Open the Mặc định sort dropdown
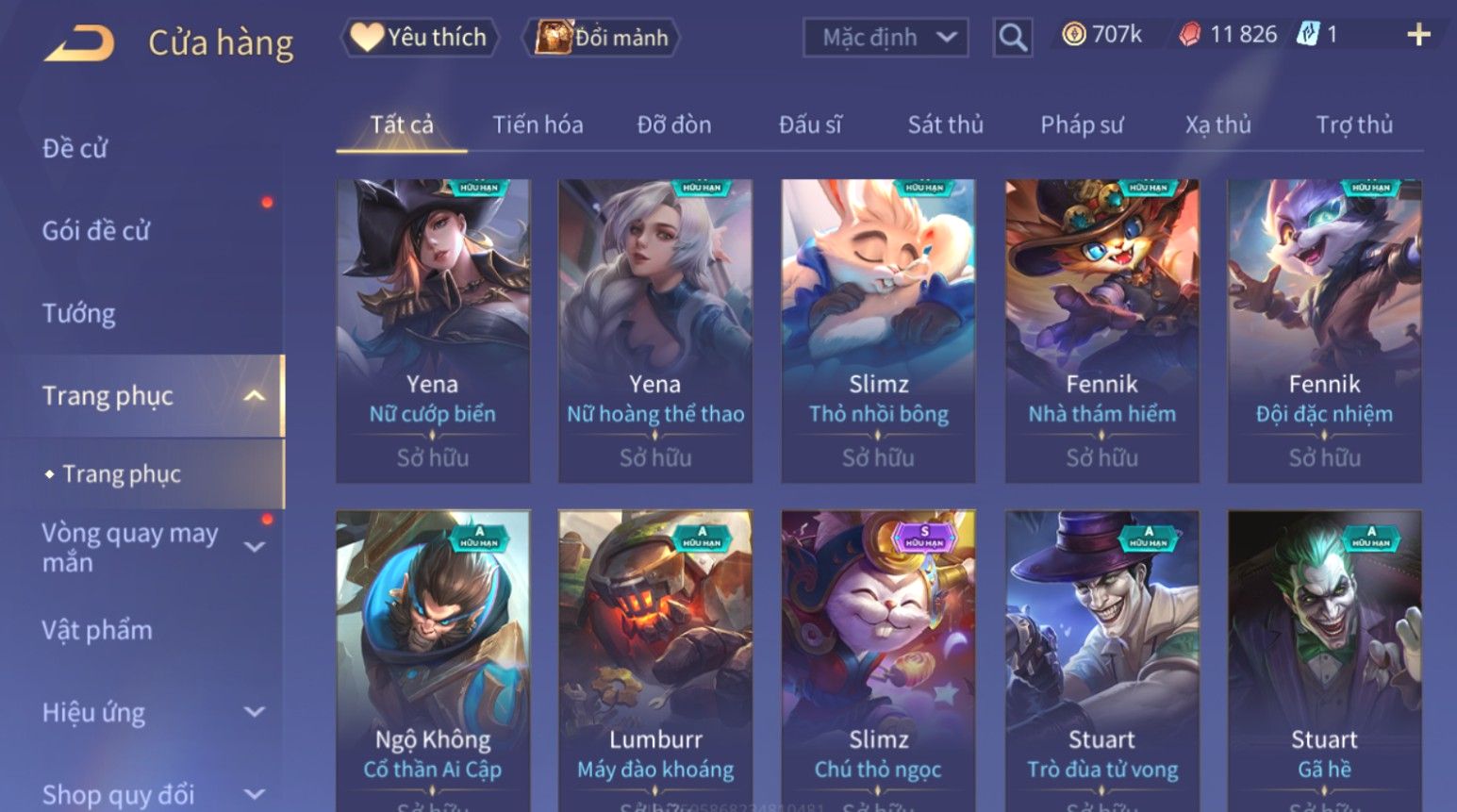 [x=886, y=38]
